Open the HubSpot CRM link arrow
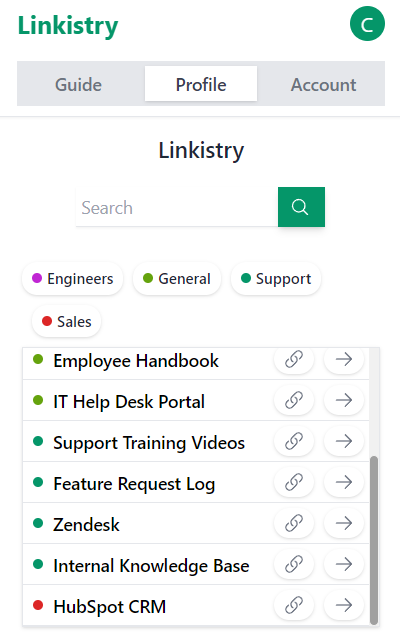 [344, 605]
